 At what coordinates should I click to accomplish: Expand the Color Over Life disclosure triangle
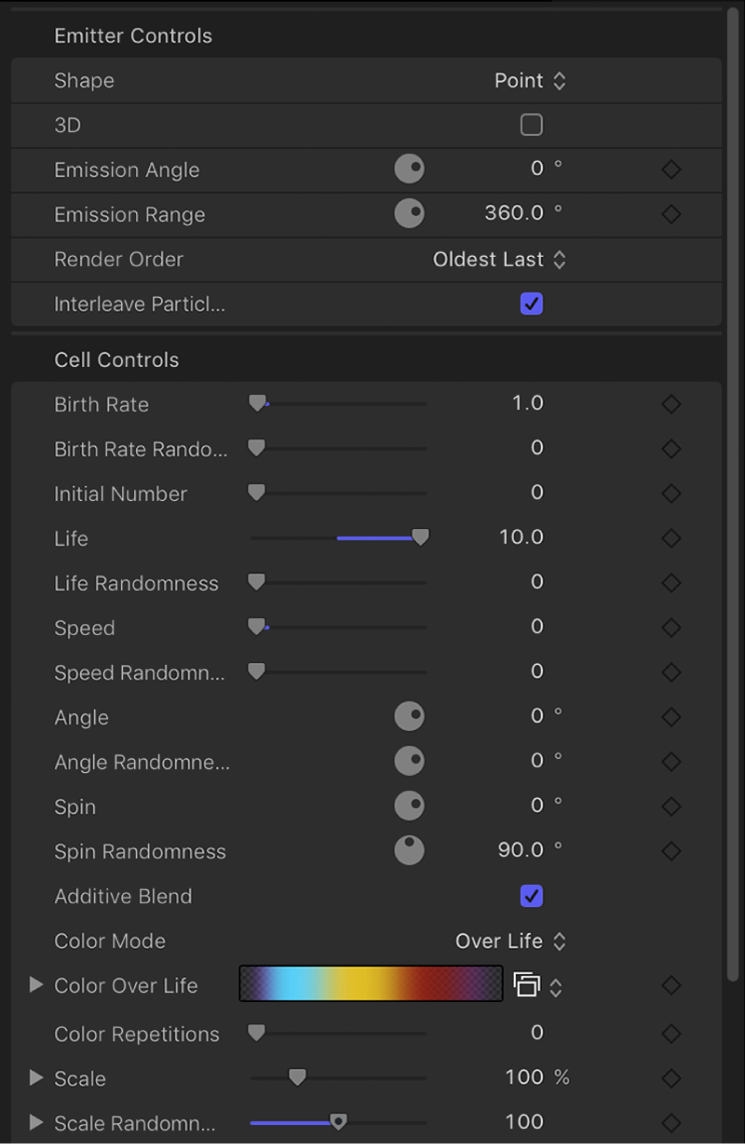(x=36, y=985)
